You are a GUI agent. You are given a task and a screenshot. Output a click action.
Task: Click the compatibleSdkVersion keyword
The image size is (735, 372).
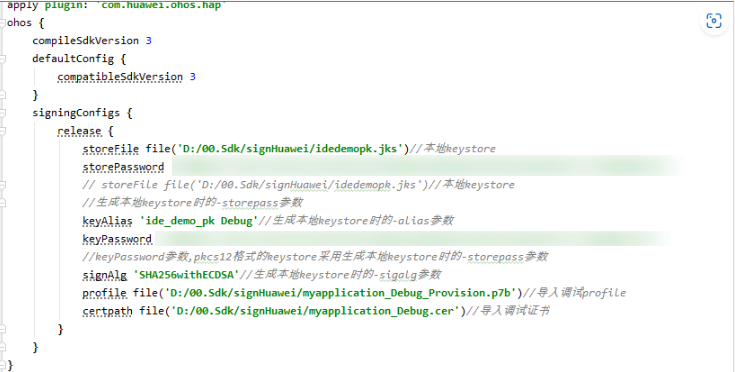coord(120,77)
